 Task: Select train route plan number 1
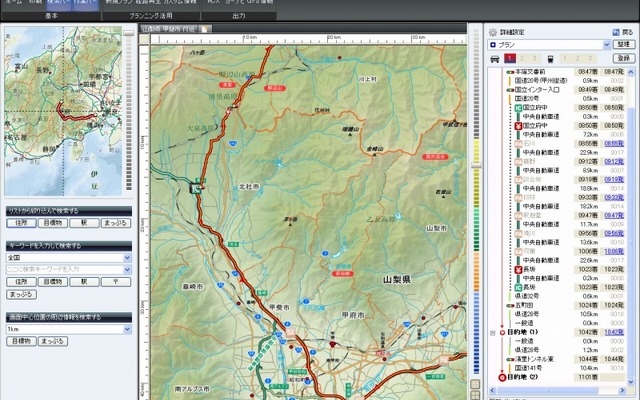(565, 59)
